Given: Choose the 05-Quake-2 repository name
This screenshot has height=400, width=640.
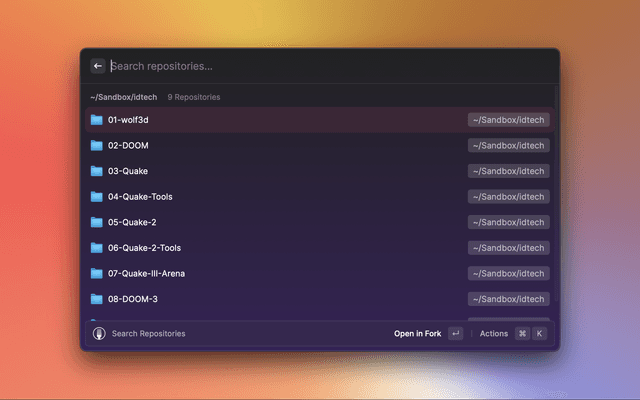Looking at the screenshot, I should pos(132,222).
